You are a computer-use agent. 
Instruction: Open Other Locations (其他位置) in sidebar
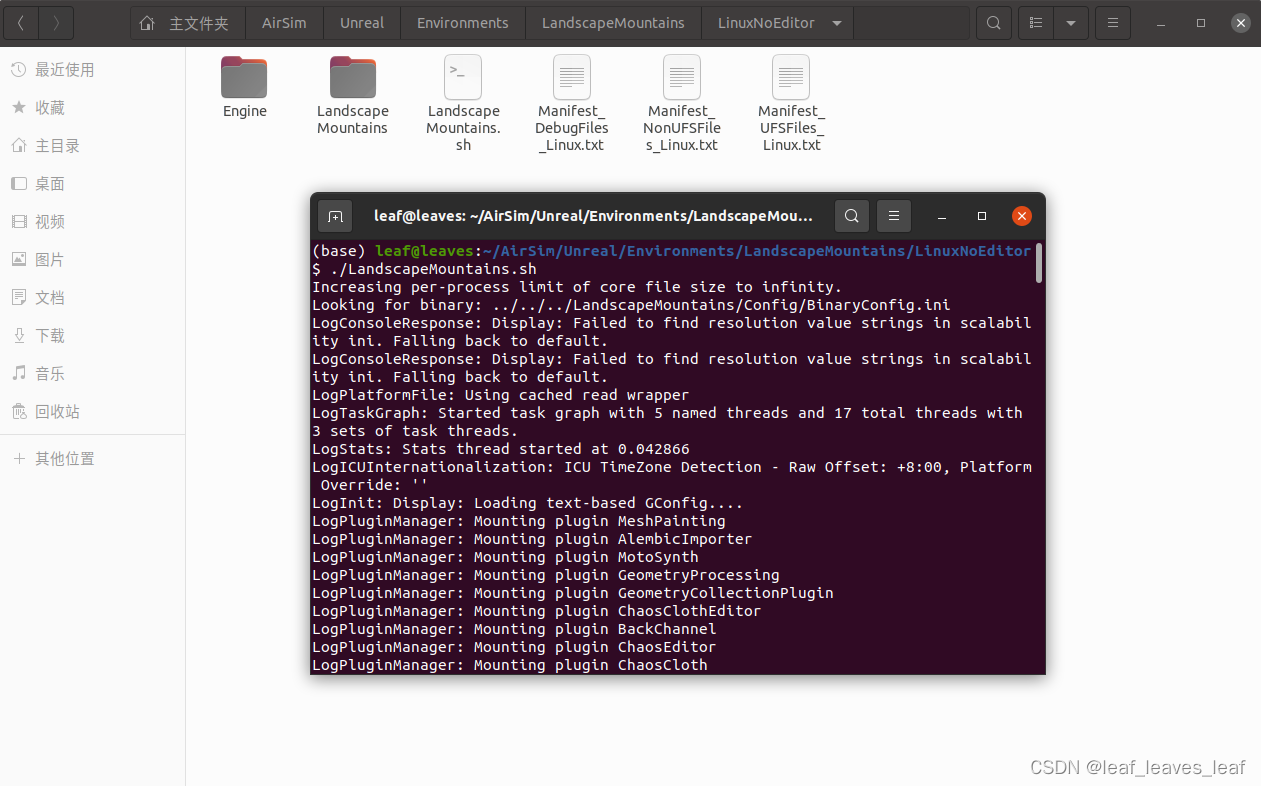(92, 459)
